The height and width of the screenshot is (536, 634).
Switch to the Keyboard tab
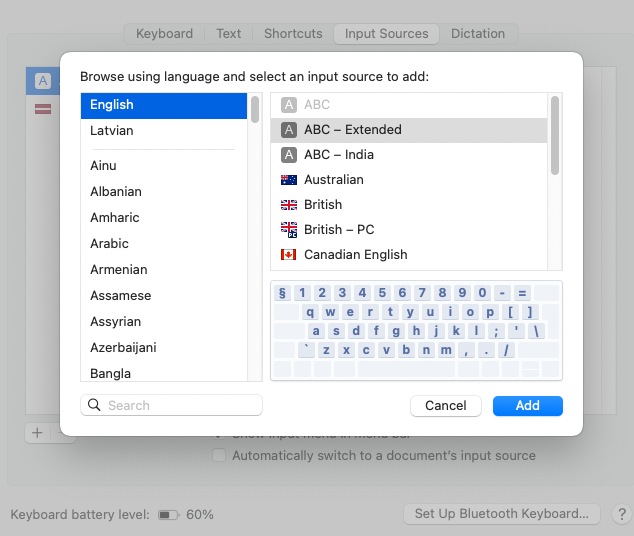coord(164,34)
